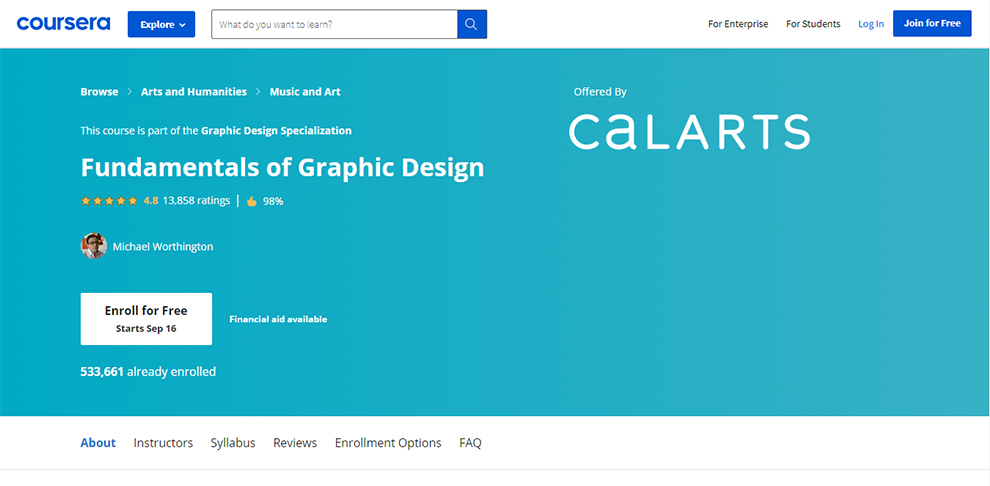
Task: Click the Join for Free button
Action: point(932,23)
